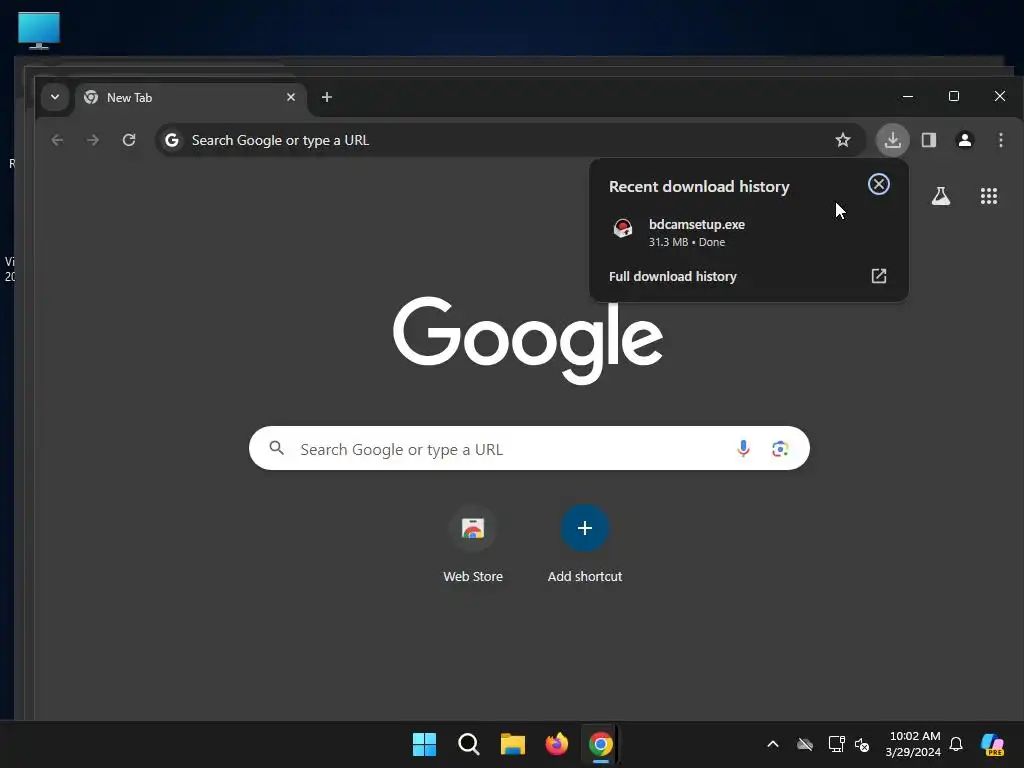Open a new tab with plus button
1024x768 pixels.
click(327, 97)
